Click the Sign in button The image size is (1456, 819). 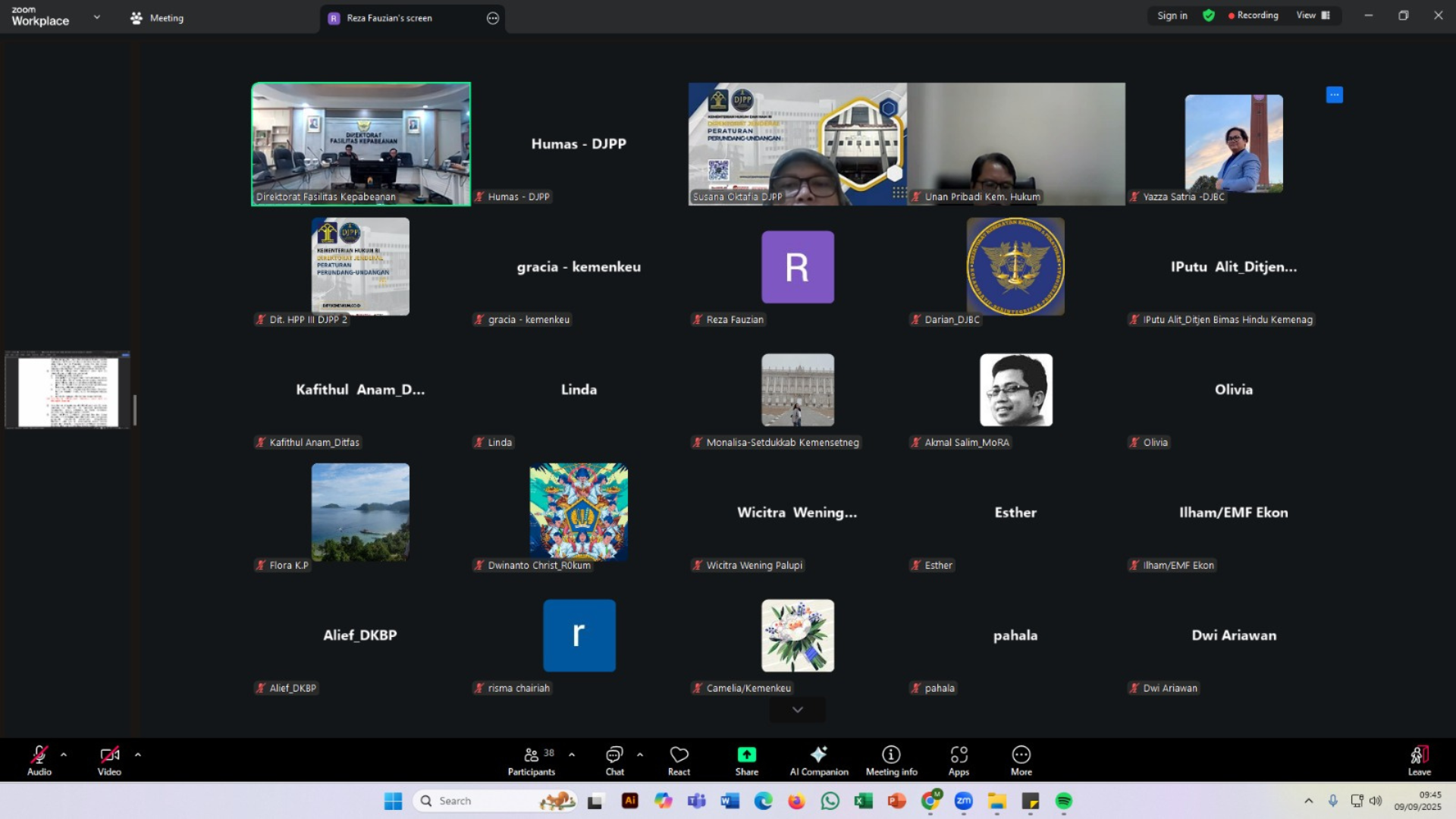click(1172, 15)
